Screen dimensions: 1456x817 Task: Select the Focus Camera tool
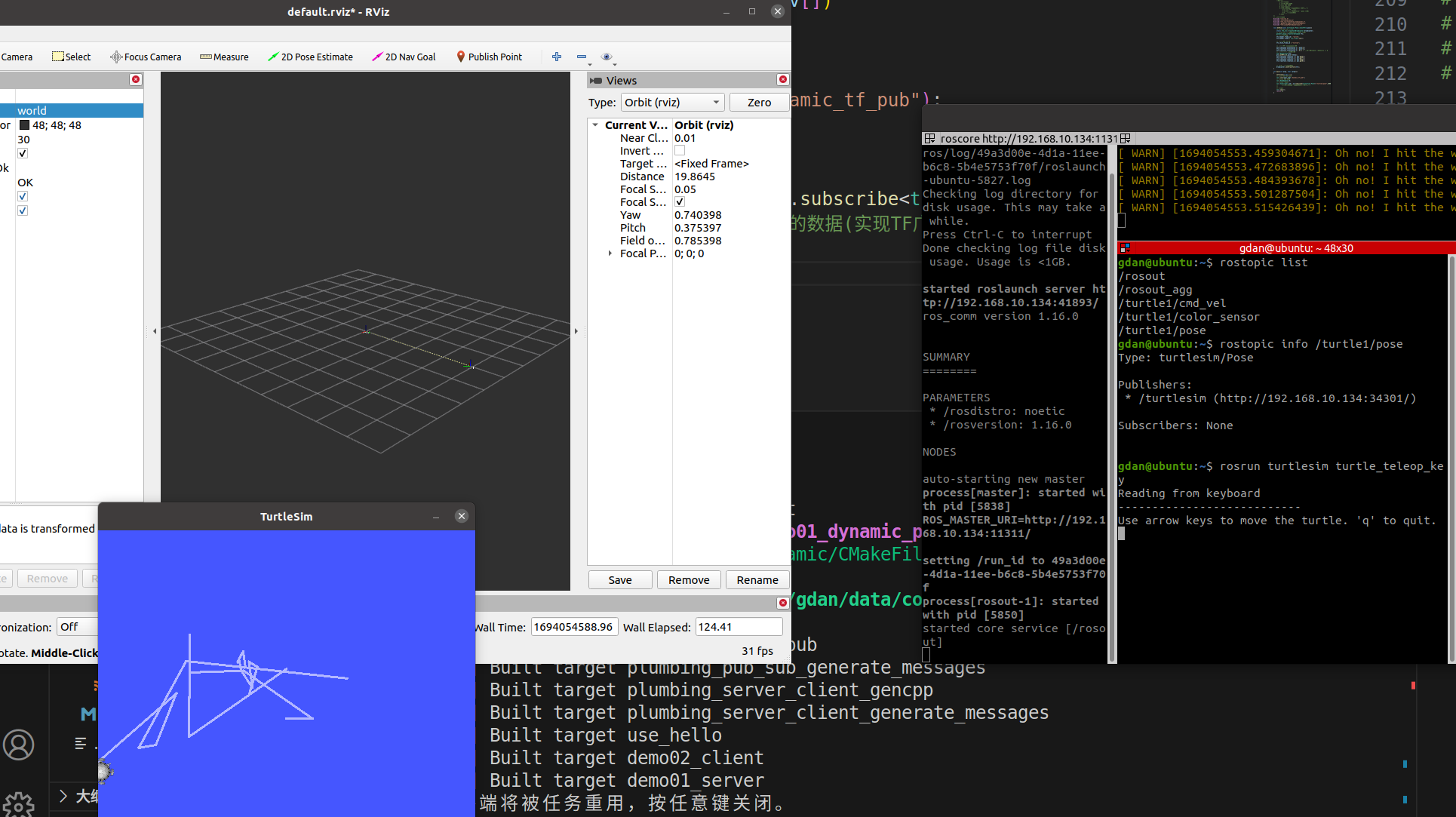[146, 57]
